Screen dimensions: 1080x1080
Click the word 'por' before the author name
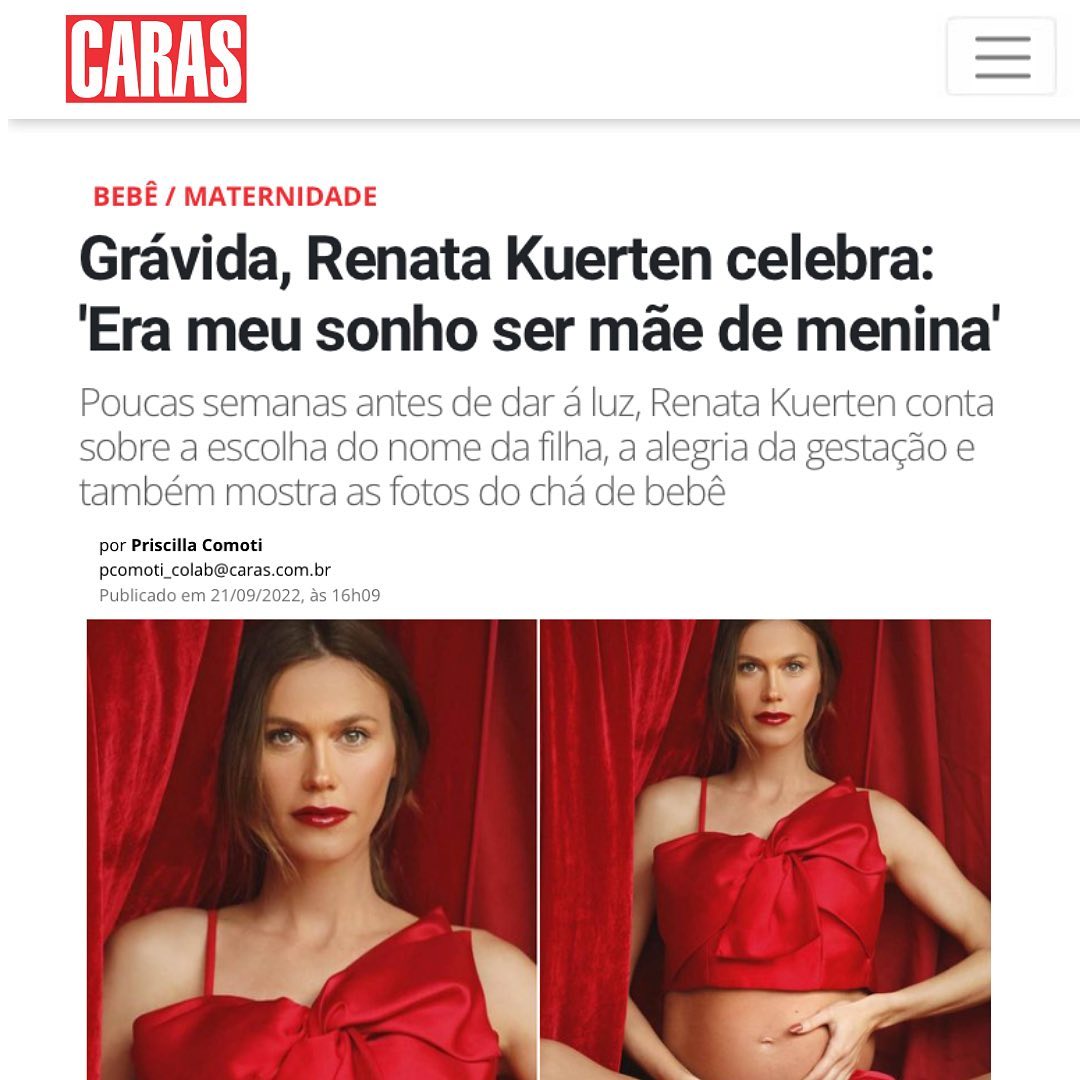tap(112, 546)
